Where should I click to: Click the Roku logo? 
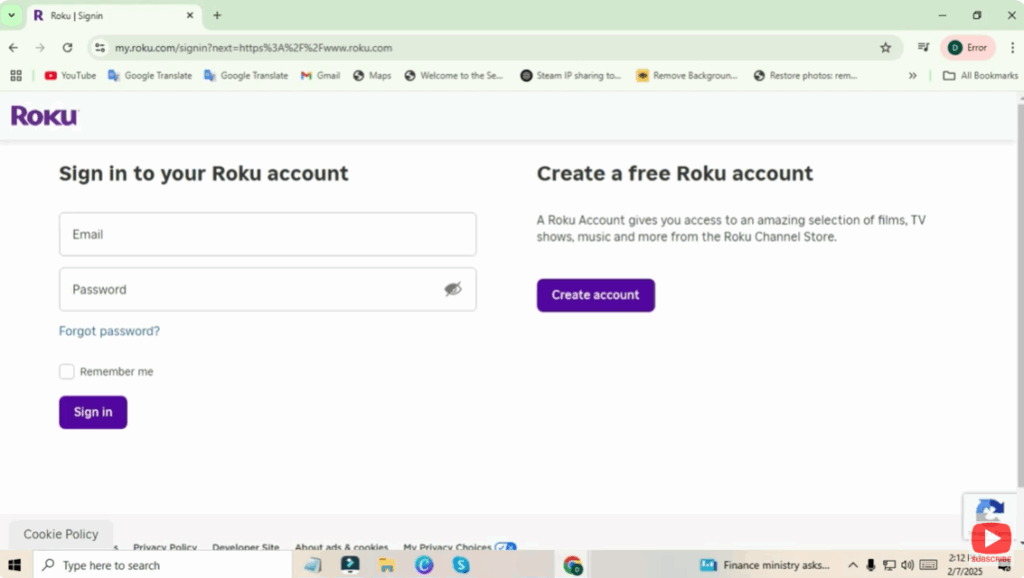(44, 115)
